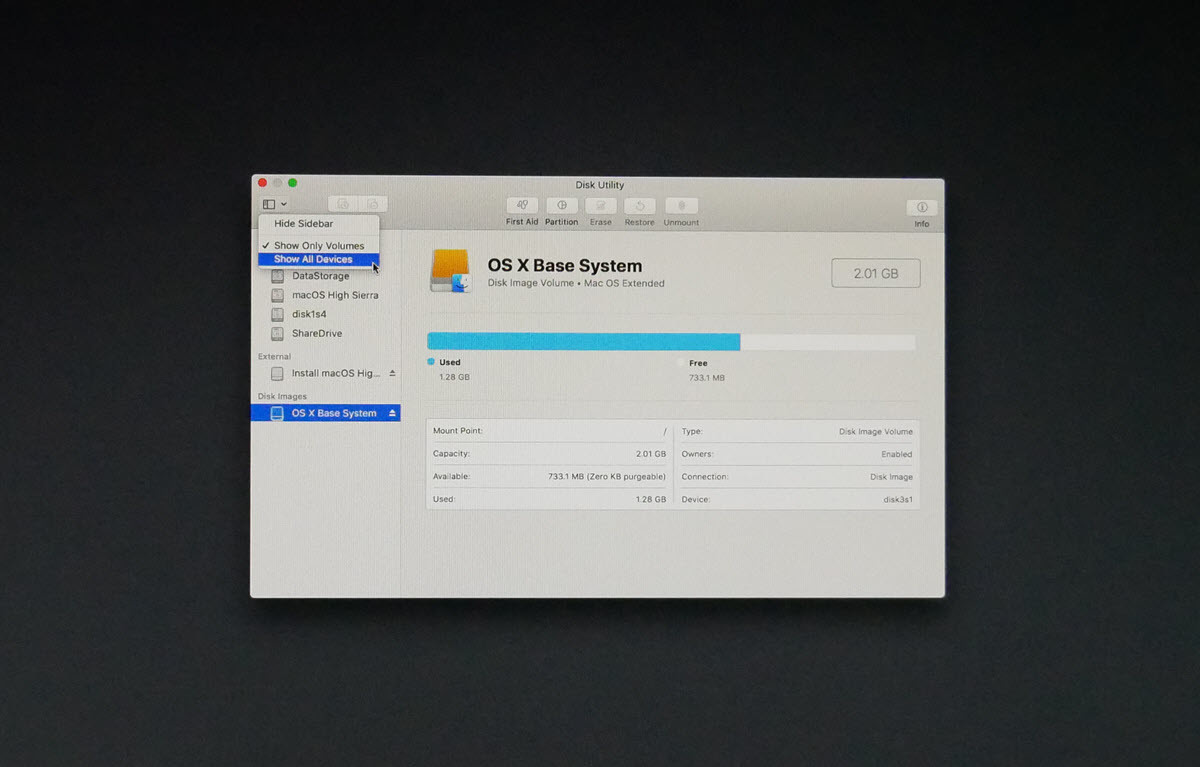Choose Hide Sidebar from the menu
1200x767 pixels.
tap(319, 224)
